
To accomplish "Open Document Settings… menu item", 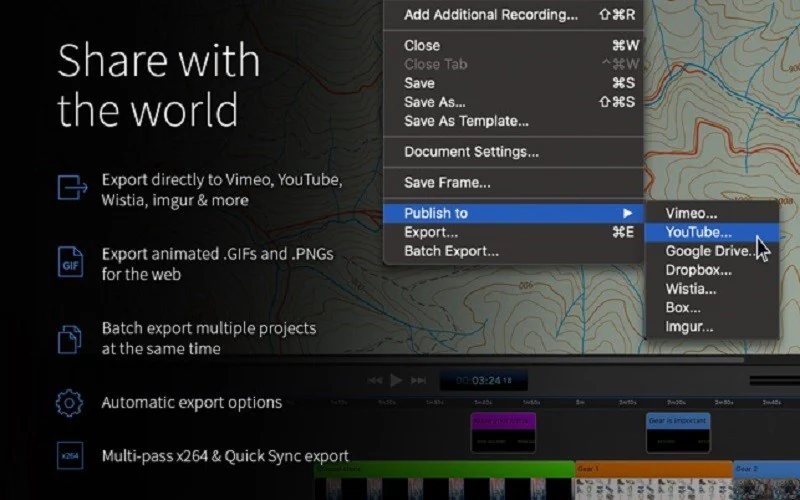I will tap(513, 152).
